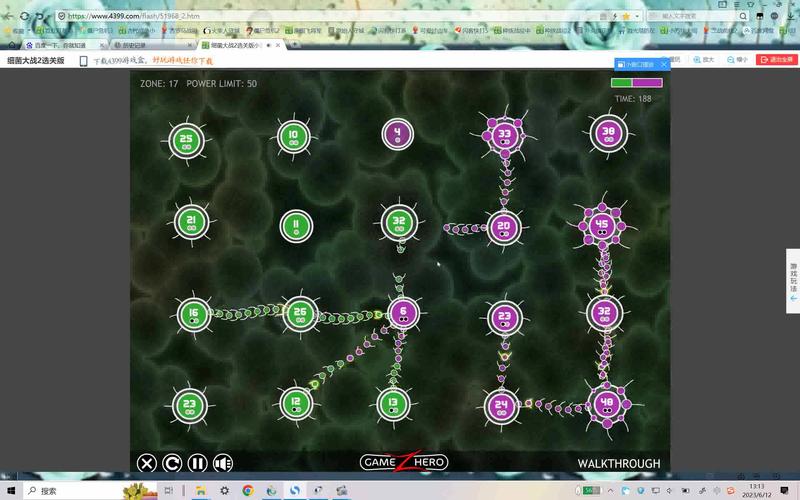Open the WALKTHROUGH link
800x500 pixels.
click(x=618, y=463)
